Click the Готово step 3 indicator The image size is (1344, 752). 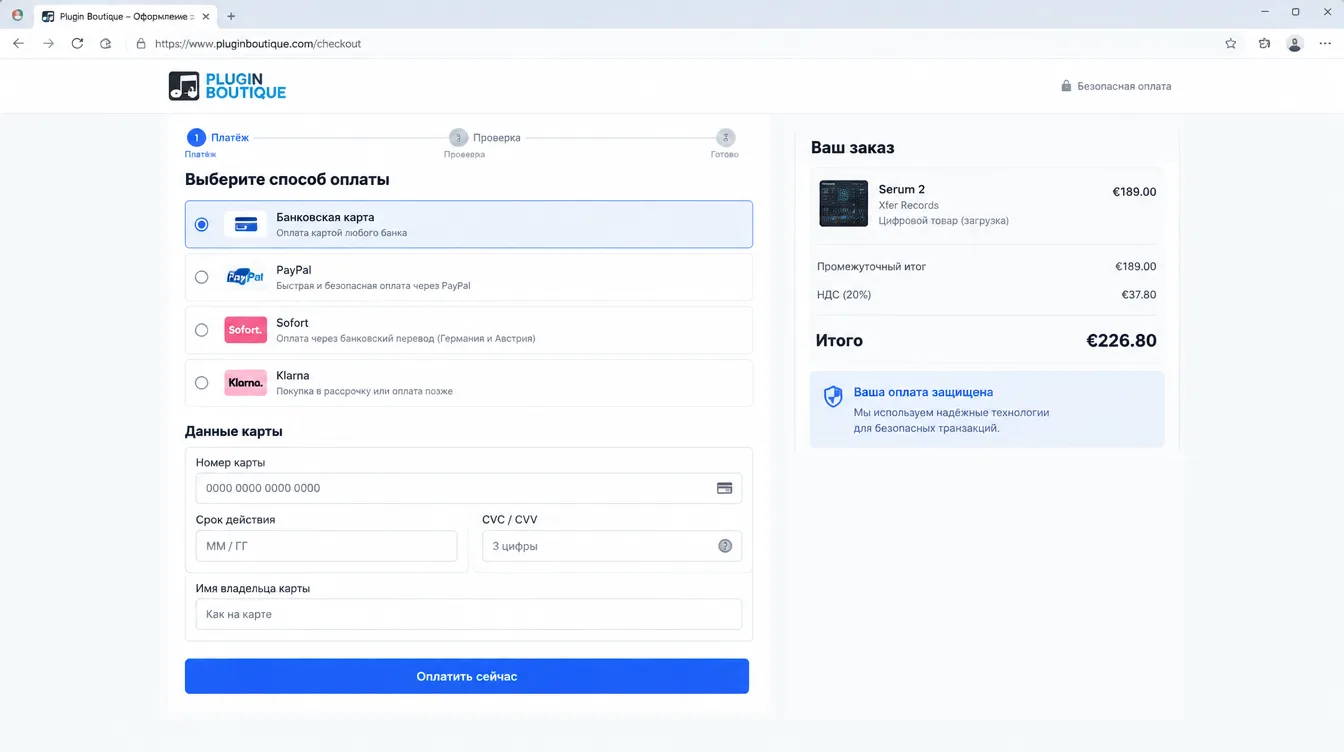tap(726, 138)
